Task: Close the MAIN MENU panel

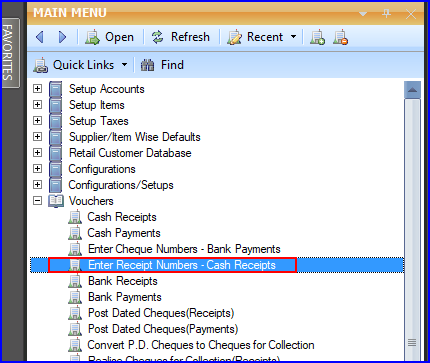Action: 411,14
